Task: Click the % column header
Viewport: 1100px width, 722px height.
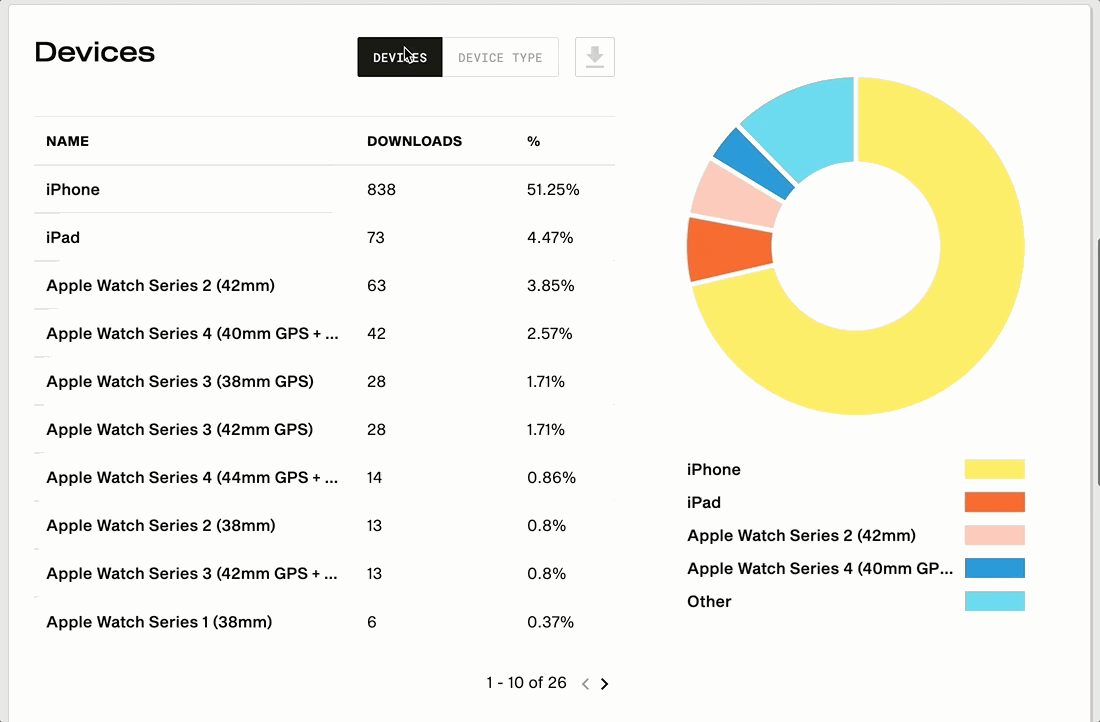Action: [534, 141]
